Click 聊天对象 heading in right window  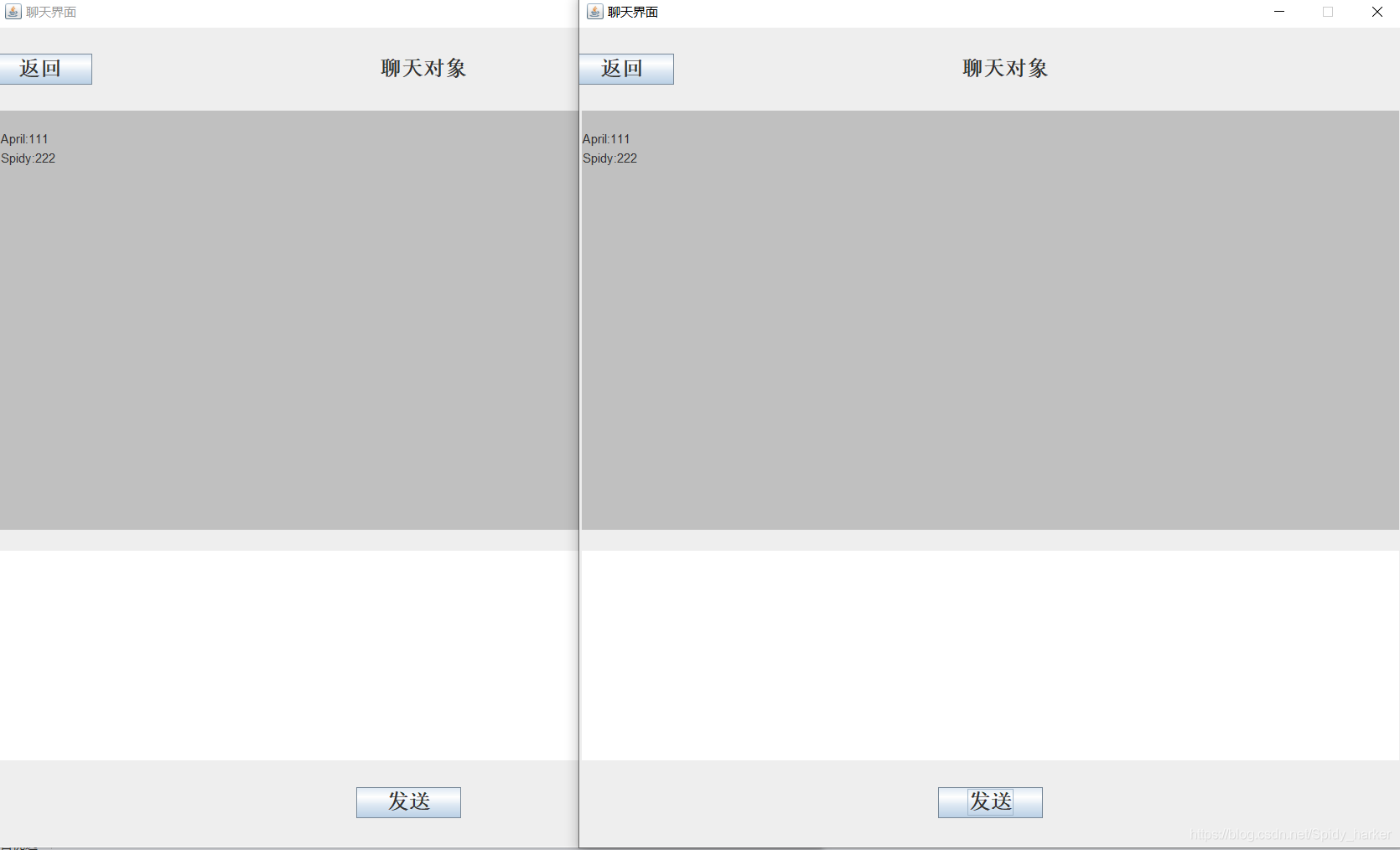coord(1005,68)
